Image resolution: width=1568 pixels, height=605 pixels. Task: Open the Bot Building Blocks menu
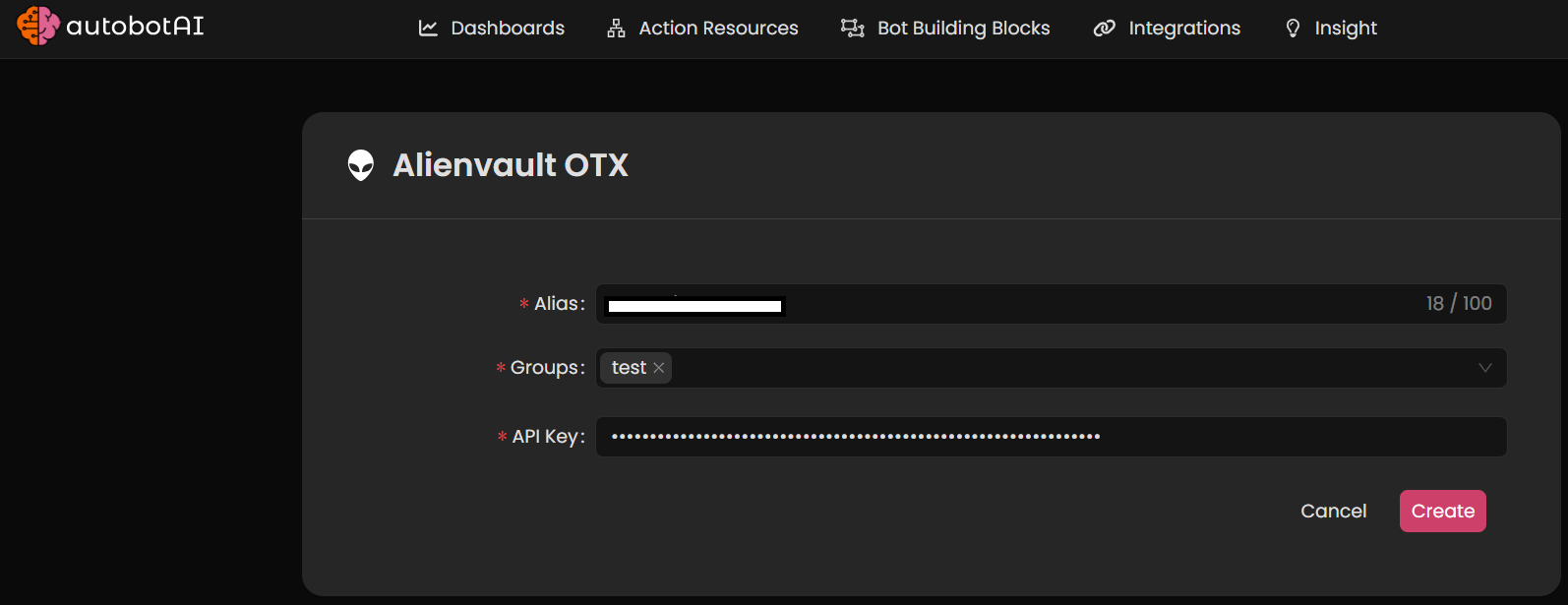(x=945, y=29)
